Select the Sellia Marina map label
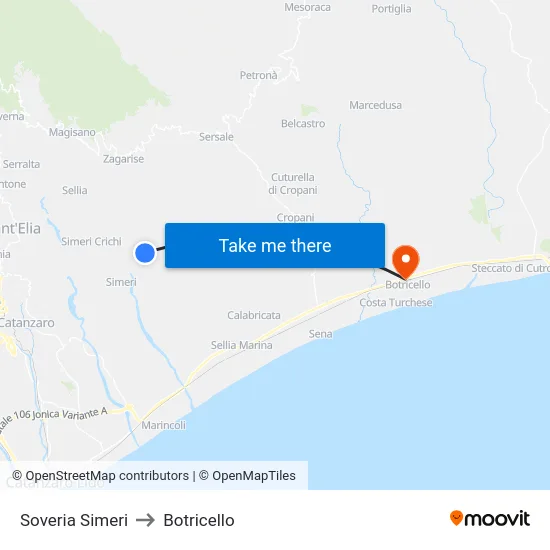Viewport: 550px width, 550px height. [241, 345]
